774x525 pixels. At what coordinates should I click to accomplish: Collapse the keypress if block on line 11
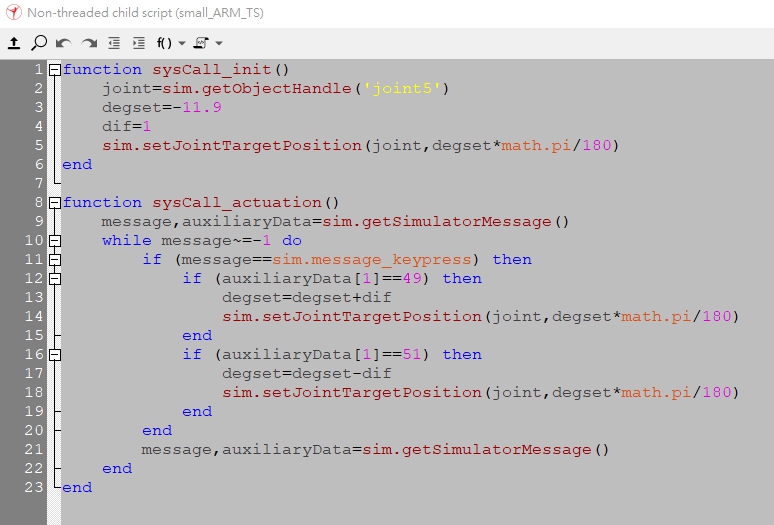click(x=55, y=260)
